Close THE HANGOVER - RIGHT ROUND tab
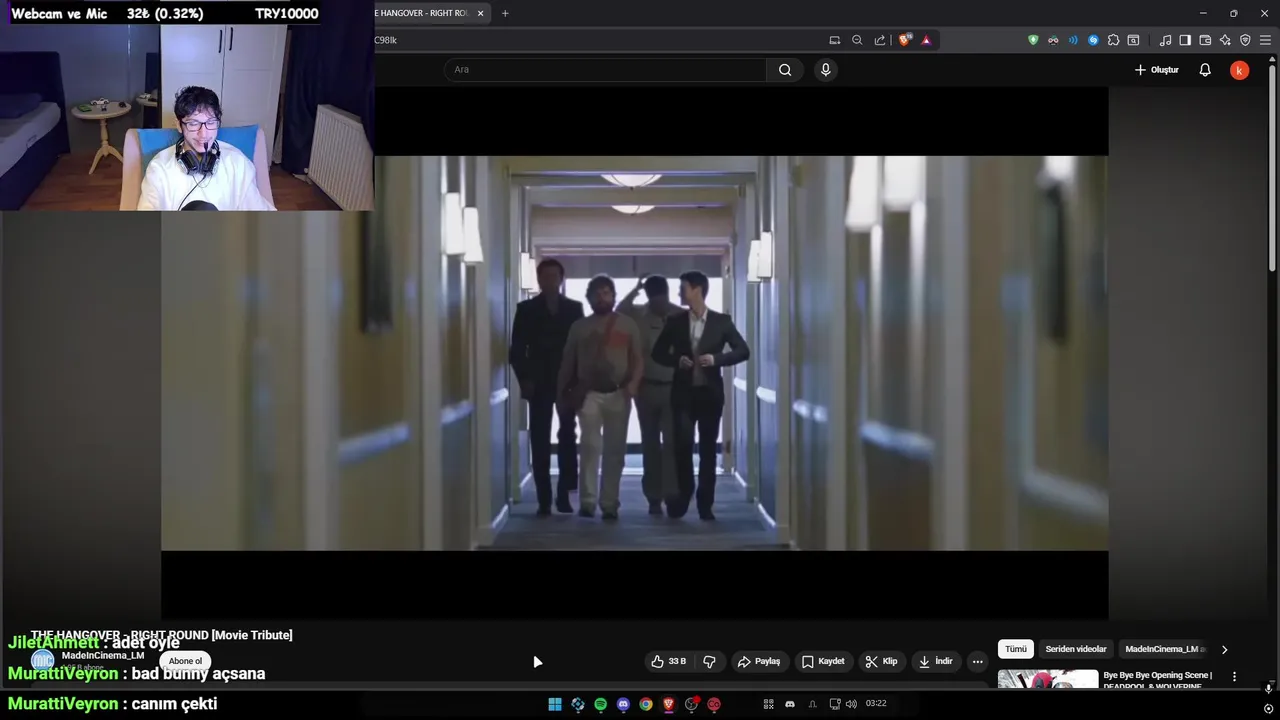 480,13
